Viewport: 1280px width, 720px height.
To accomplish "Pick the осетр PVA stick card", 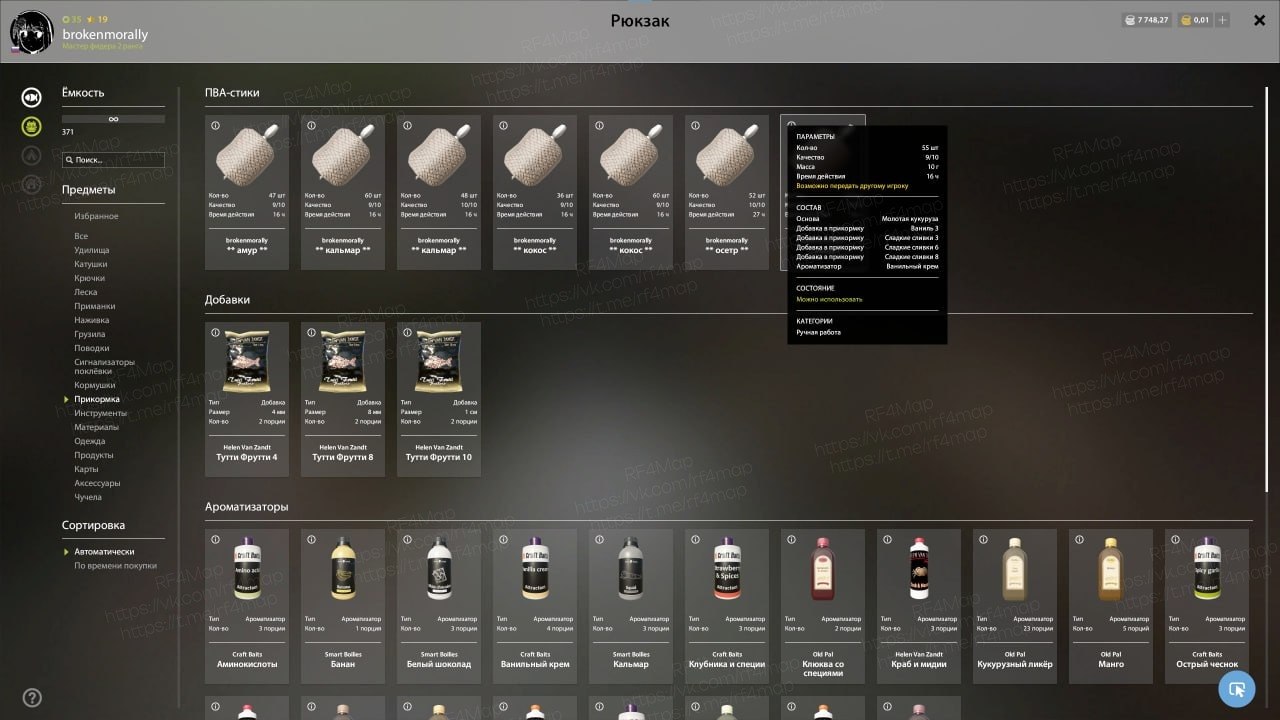I will pyautogui.click(x=727, y=192).
